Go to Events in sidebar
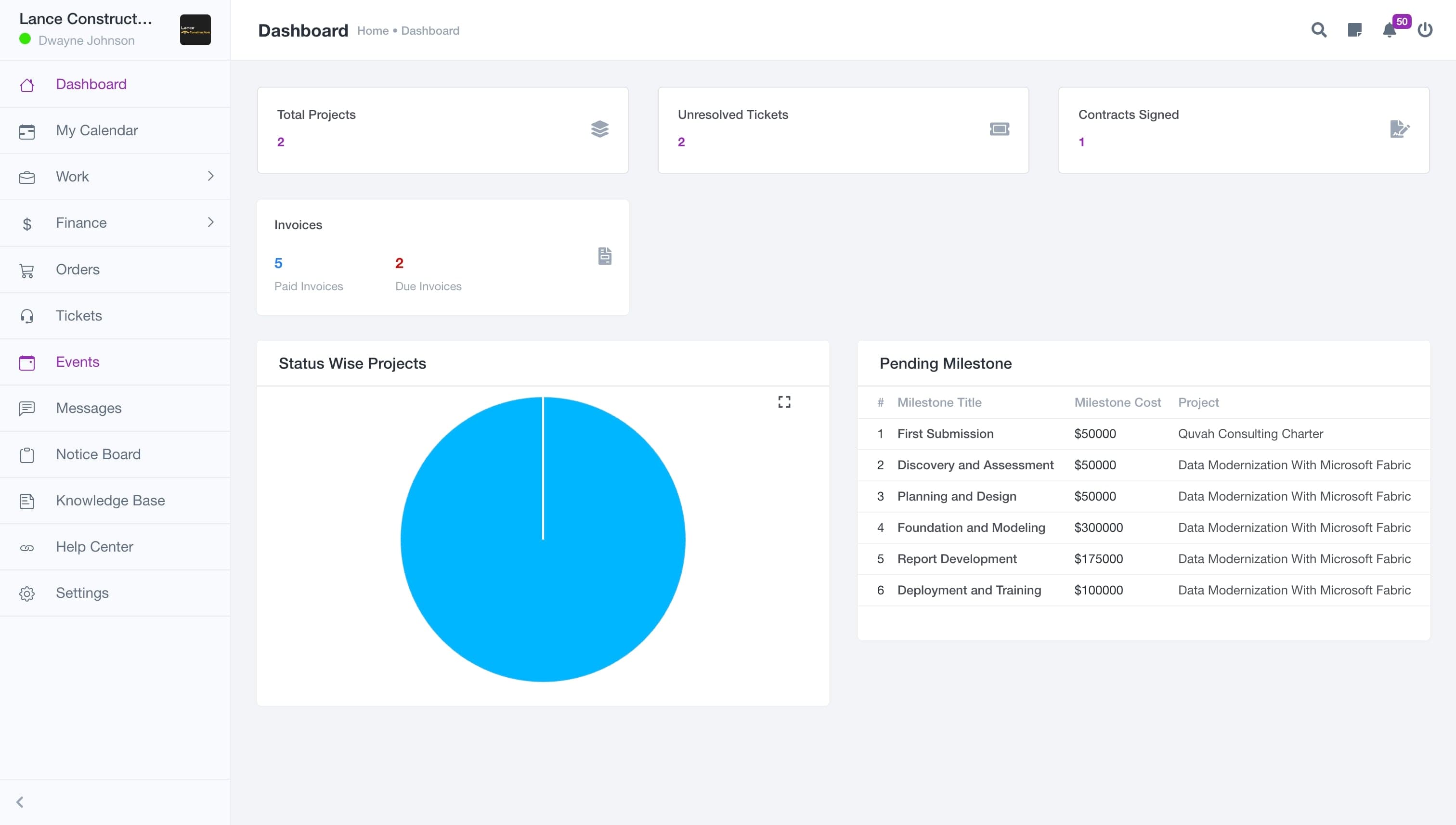Screen dimensions: 1456x825 pyautogui.click(x=78, y=361)
